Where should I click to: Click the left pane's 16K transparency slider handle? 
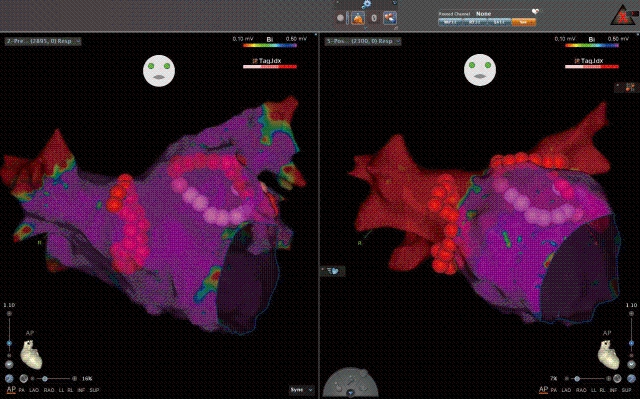45,379
